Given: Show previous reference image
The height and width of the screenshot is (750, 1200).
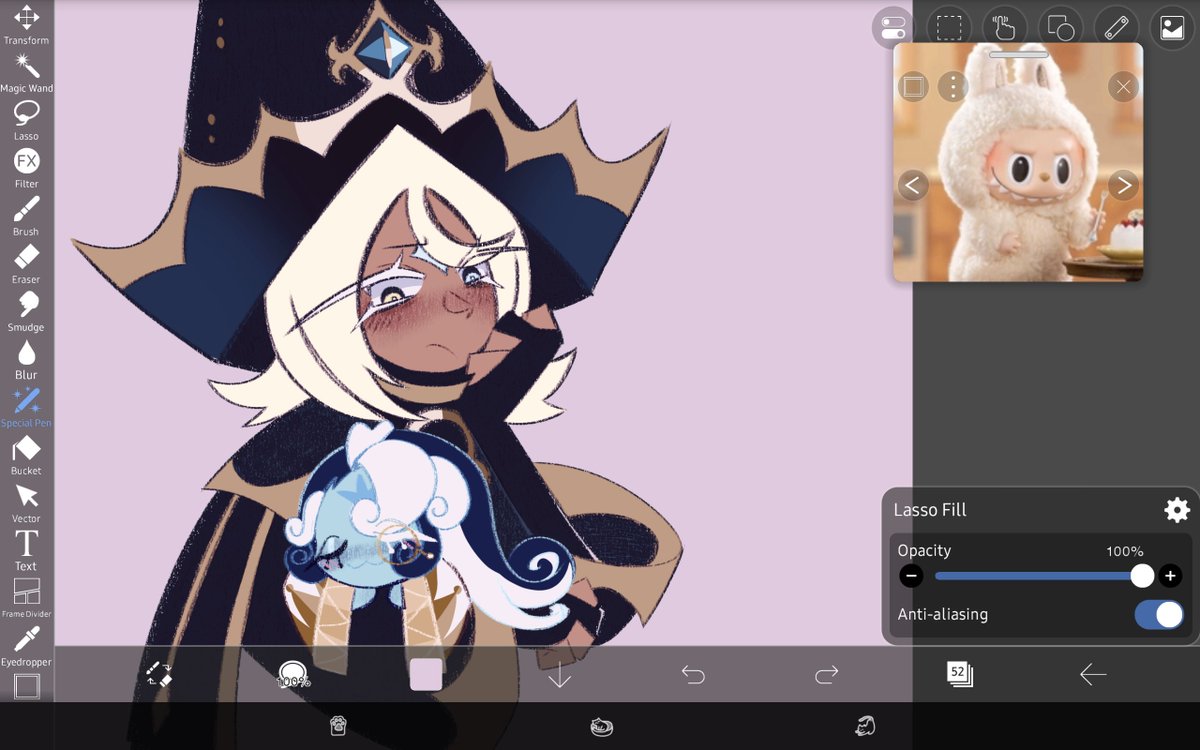Looking at the screenshot, I should 912,185.
